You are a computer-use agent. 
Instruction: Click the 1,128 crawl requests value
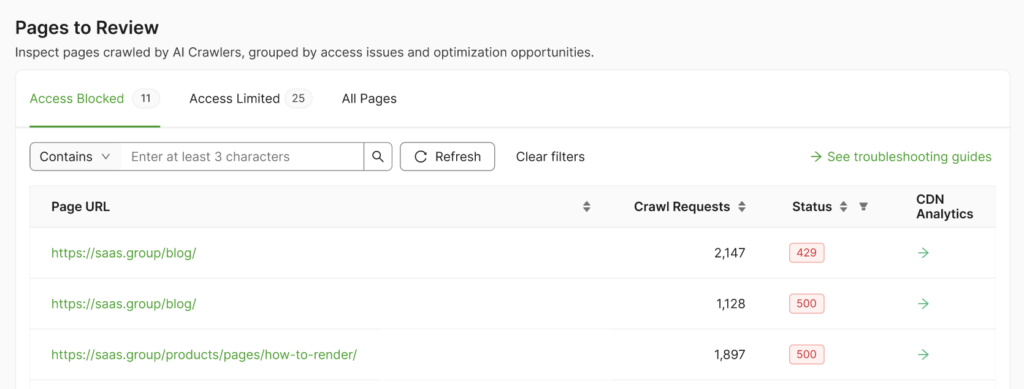(x=731, y=303)
